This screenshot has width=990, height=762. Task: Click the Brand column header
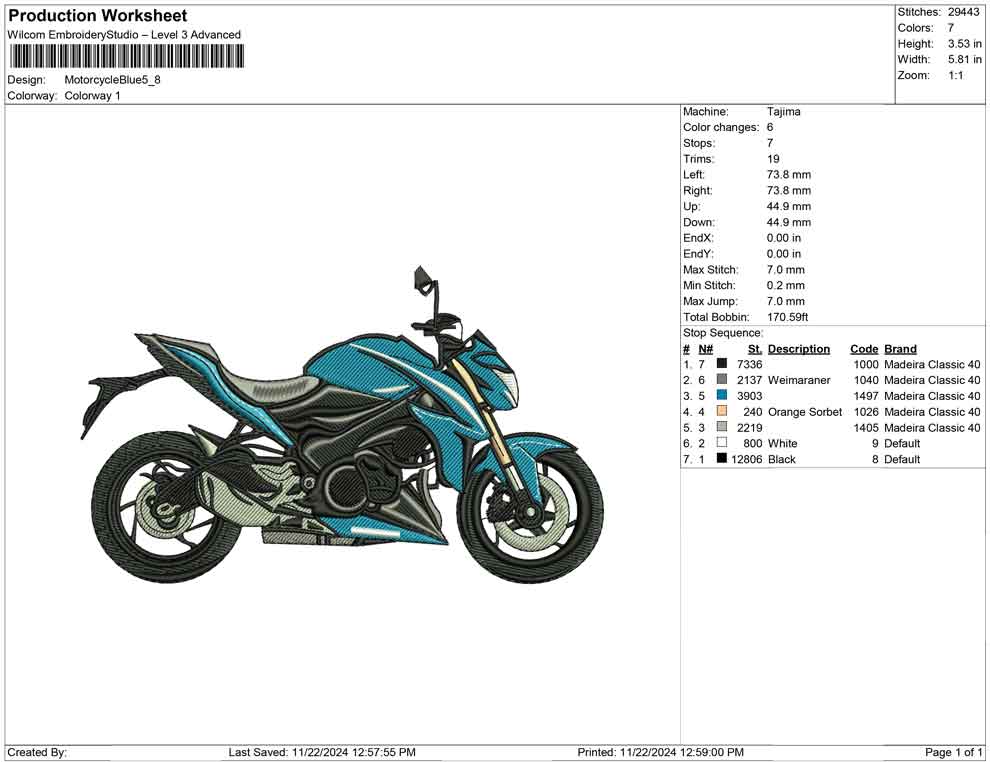tap(899, 348)
